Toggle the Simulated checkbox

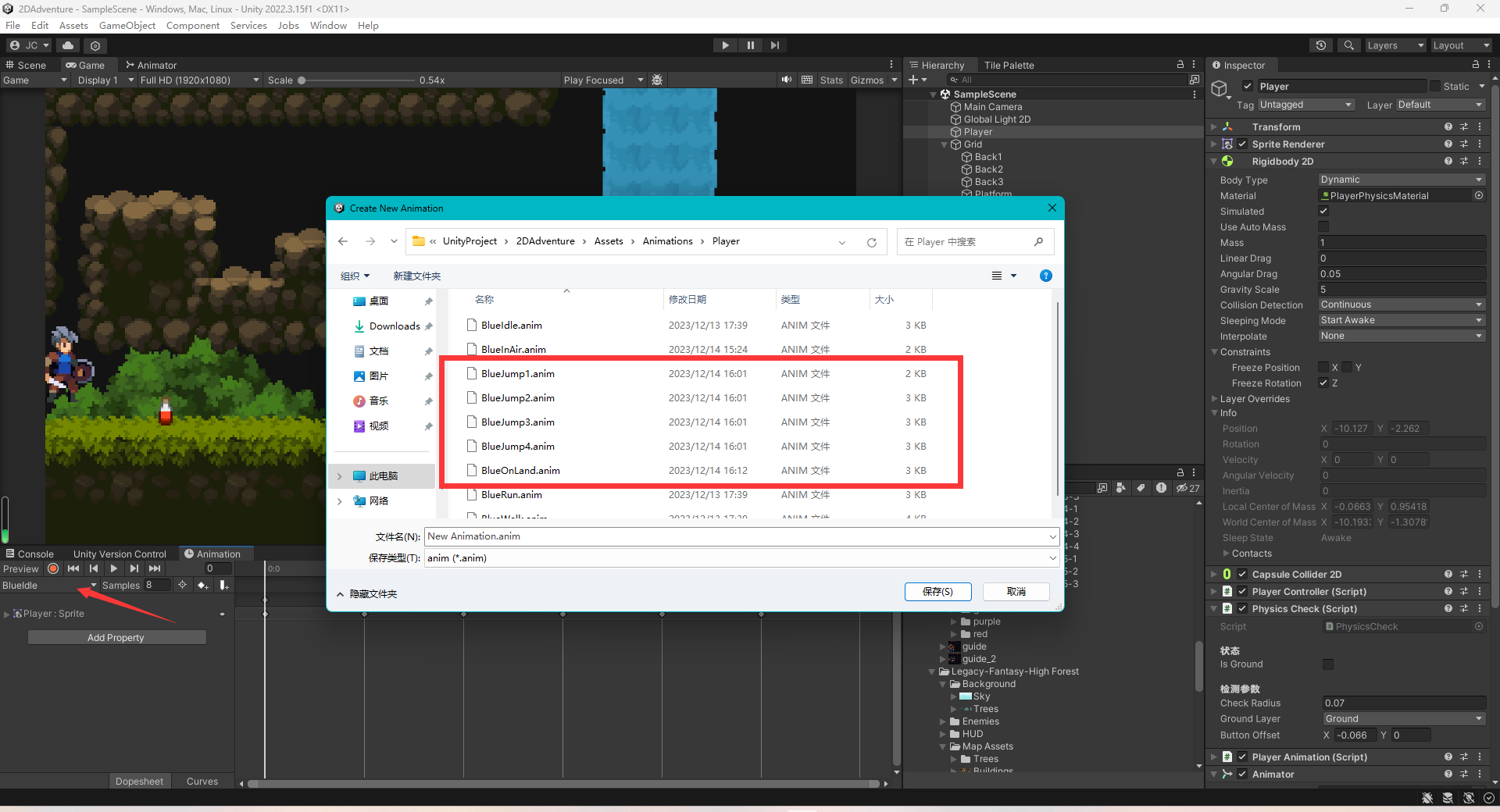(x=1323, y=211)
